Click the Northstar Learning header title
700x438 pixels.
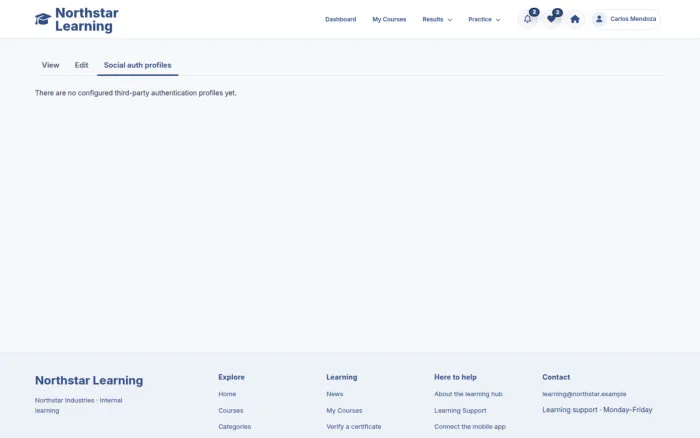[x=87, y=20]
